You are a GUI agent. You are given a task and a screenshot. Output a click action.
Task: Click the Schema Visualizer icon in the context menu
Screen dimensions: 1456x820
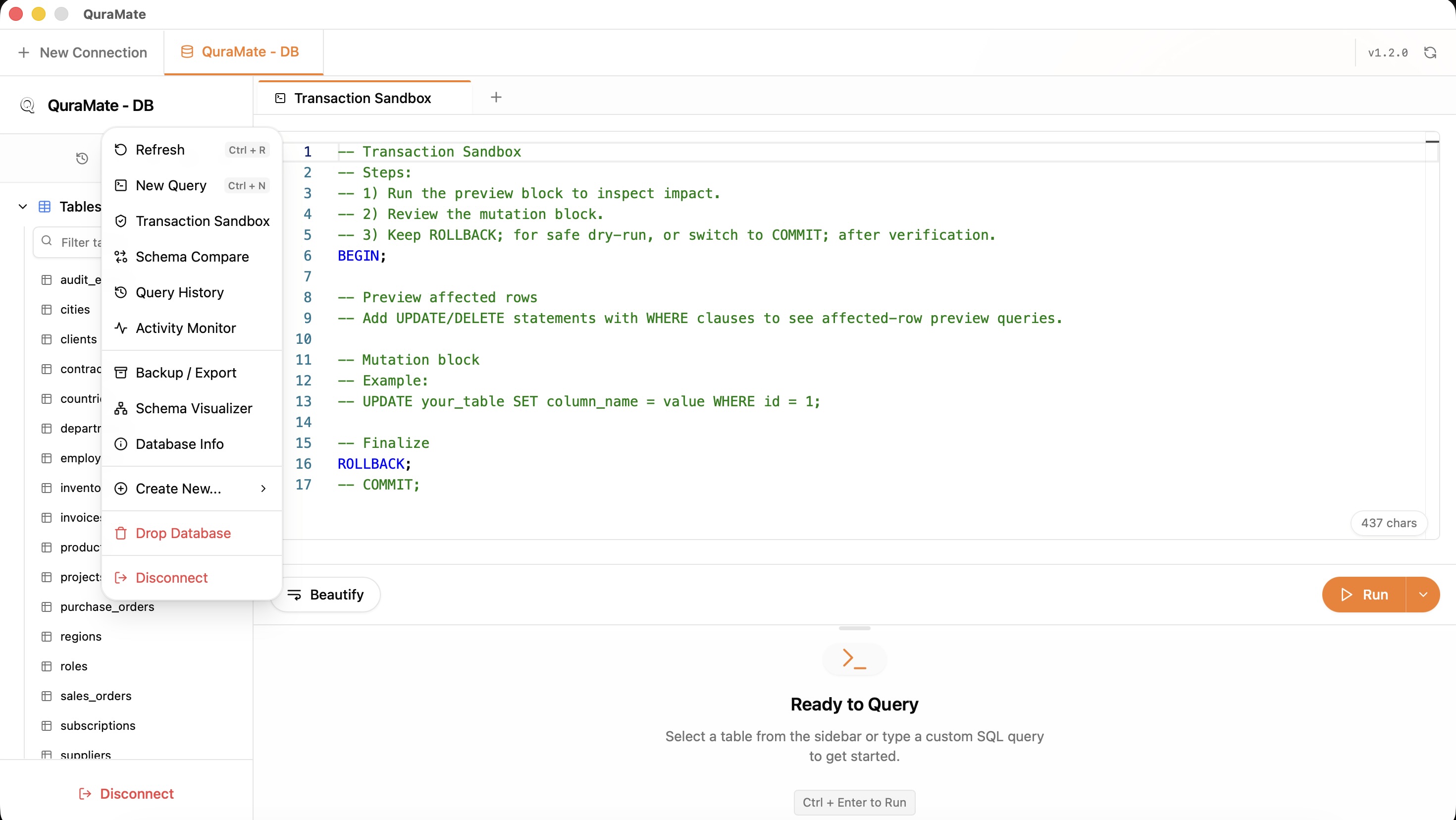point(121,408)
